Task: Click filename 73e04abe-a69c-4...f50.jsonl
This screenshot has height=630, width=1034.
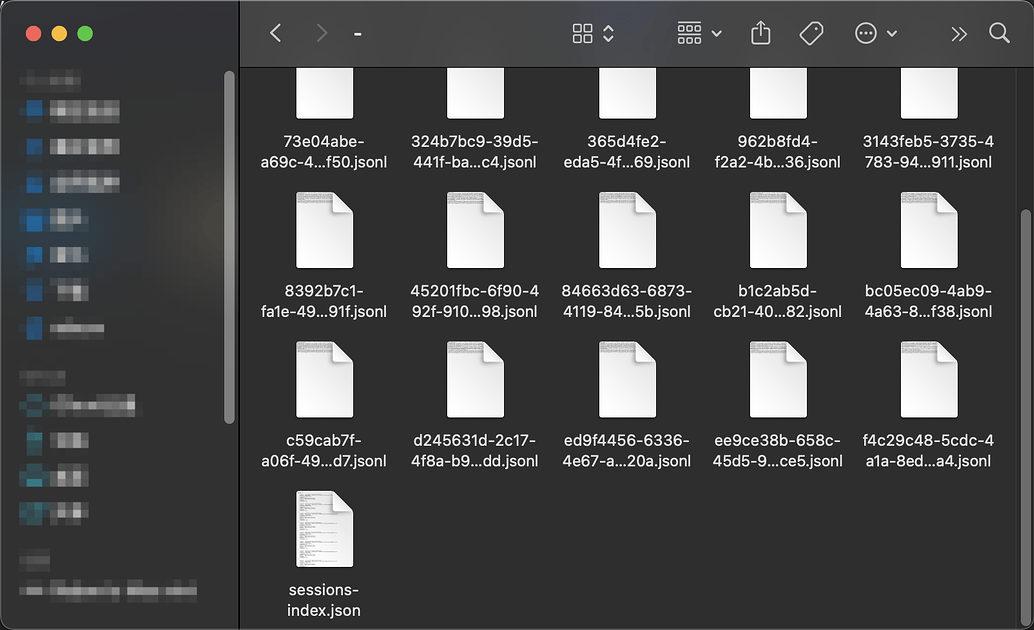Action: click(324, 152)
